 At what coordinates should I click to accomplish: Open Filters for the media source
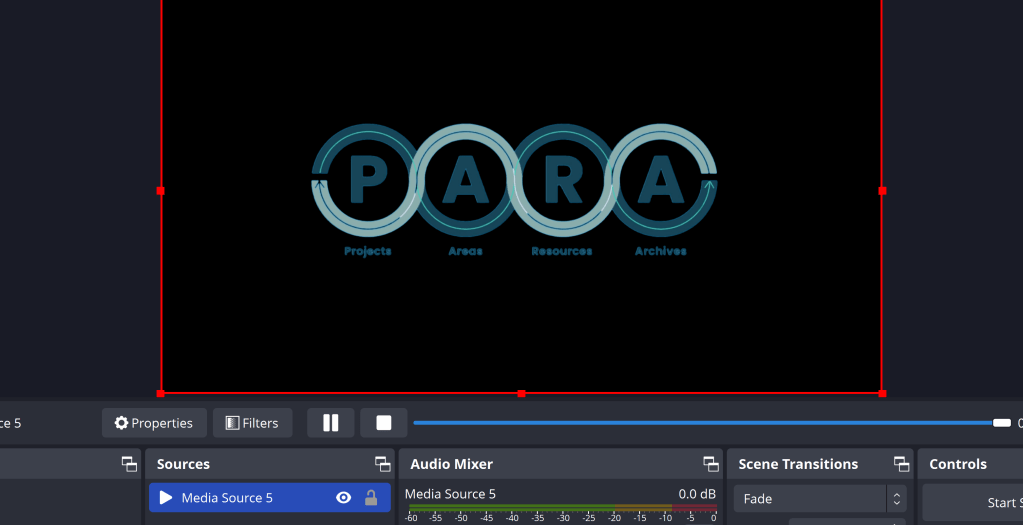click(252, 423)
